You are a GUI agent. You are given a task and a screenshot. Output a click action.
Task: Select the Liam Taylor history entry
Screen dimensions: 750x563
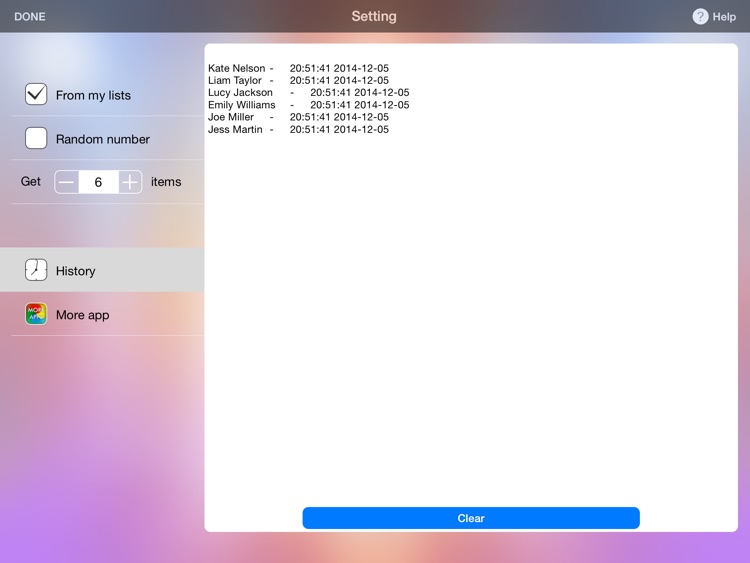[x=298, y=80]
